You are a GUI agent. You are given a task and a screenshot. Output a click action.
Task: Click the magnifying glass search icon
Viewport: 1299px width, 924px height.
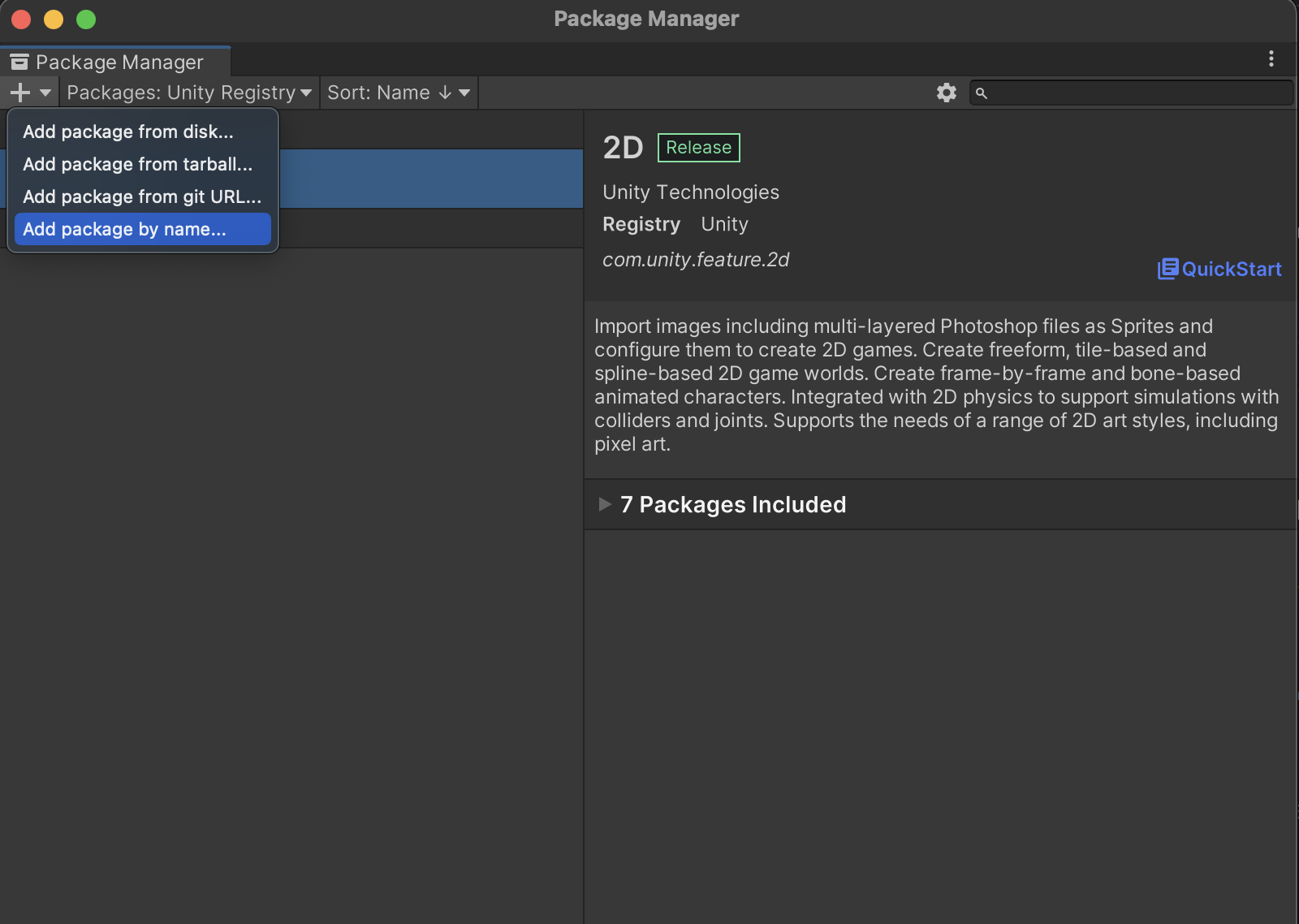tap(982, 93)
